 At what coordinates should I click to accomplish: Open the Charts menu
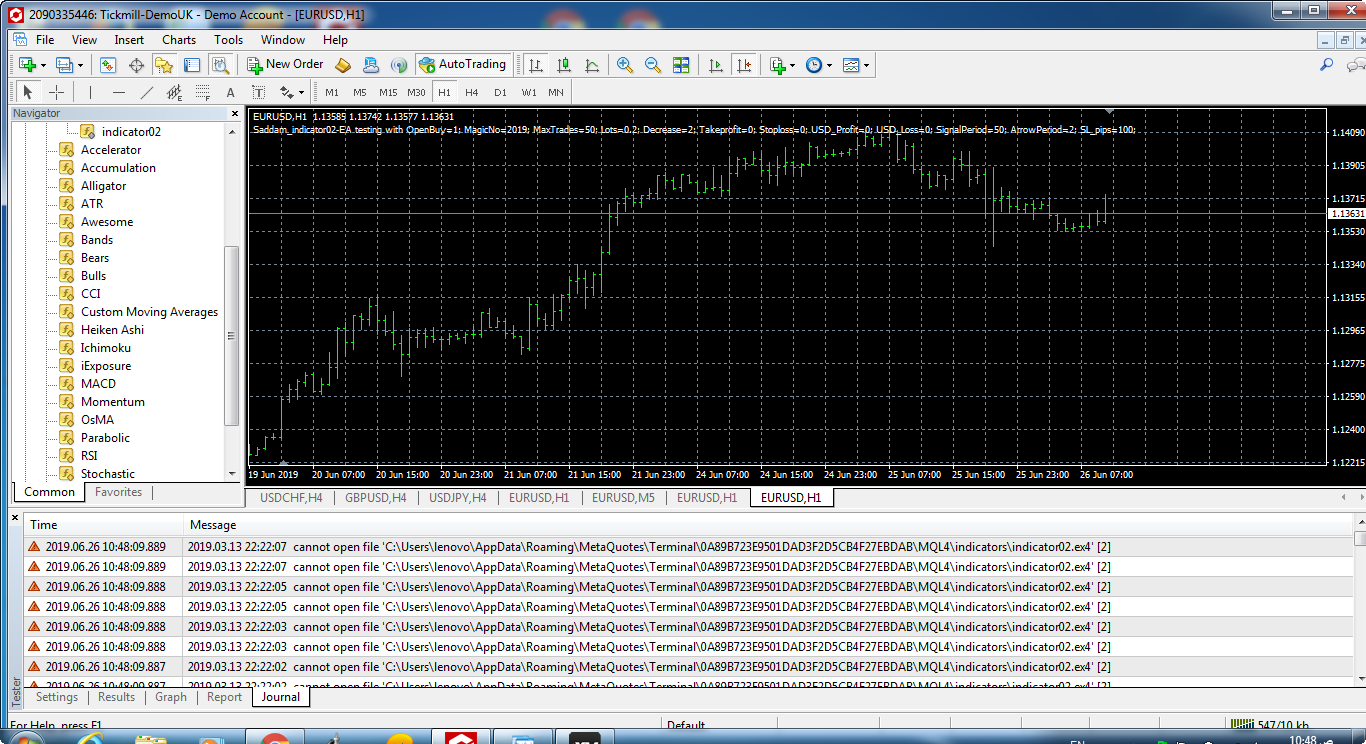tap(179, 40)
